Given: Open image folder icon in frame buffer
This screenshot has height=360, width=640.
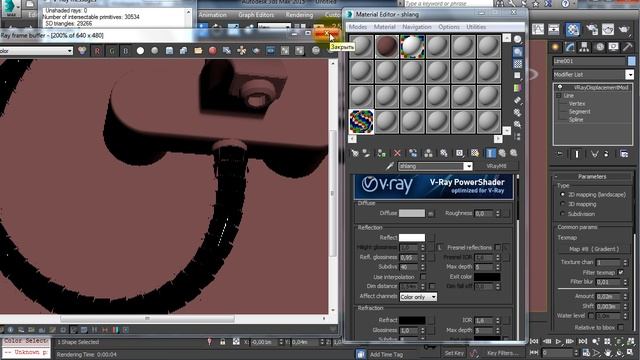Looking at the screenshot, I should [198, 51].
